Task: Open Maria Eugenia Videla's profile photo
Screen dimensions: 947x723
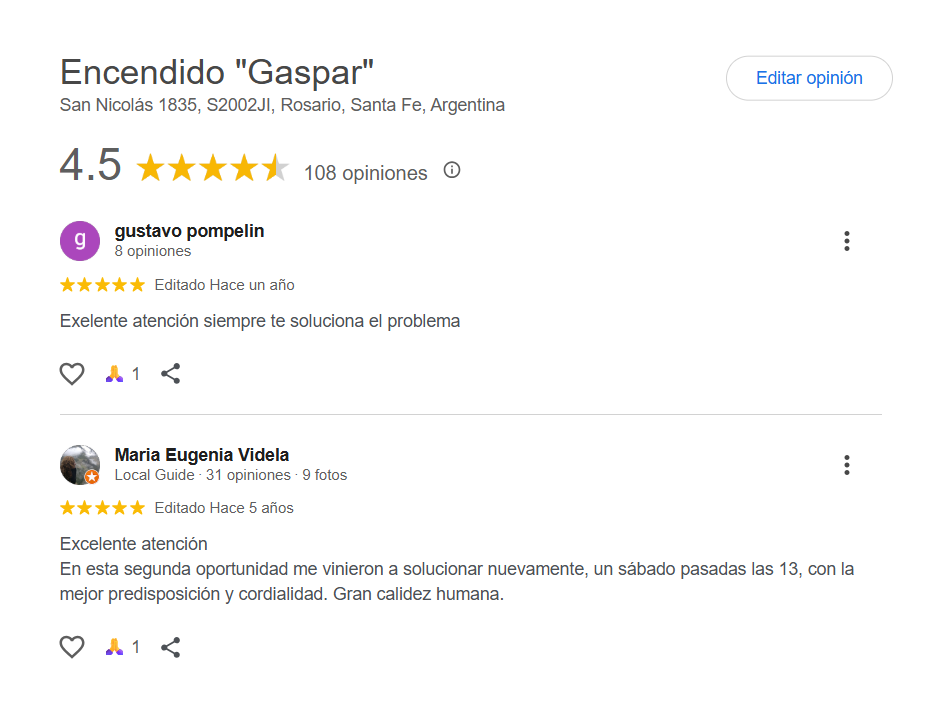Action: [80, 465]
